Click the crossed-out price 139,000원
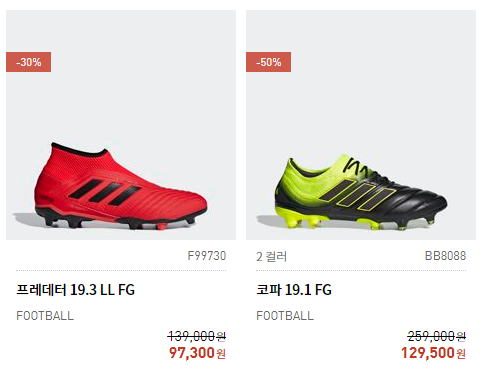The height and width of the screenshot is (370, 483). coord(197,336)
